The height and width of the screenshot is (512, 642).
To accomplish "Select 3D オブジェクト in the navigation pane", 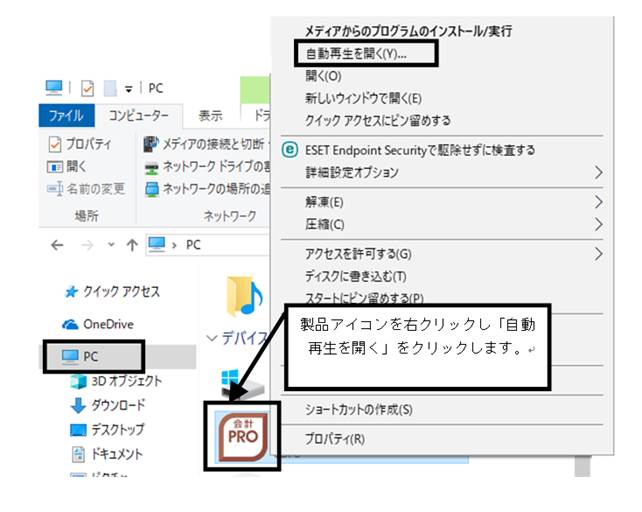I will (116, 381).
